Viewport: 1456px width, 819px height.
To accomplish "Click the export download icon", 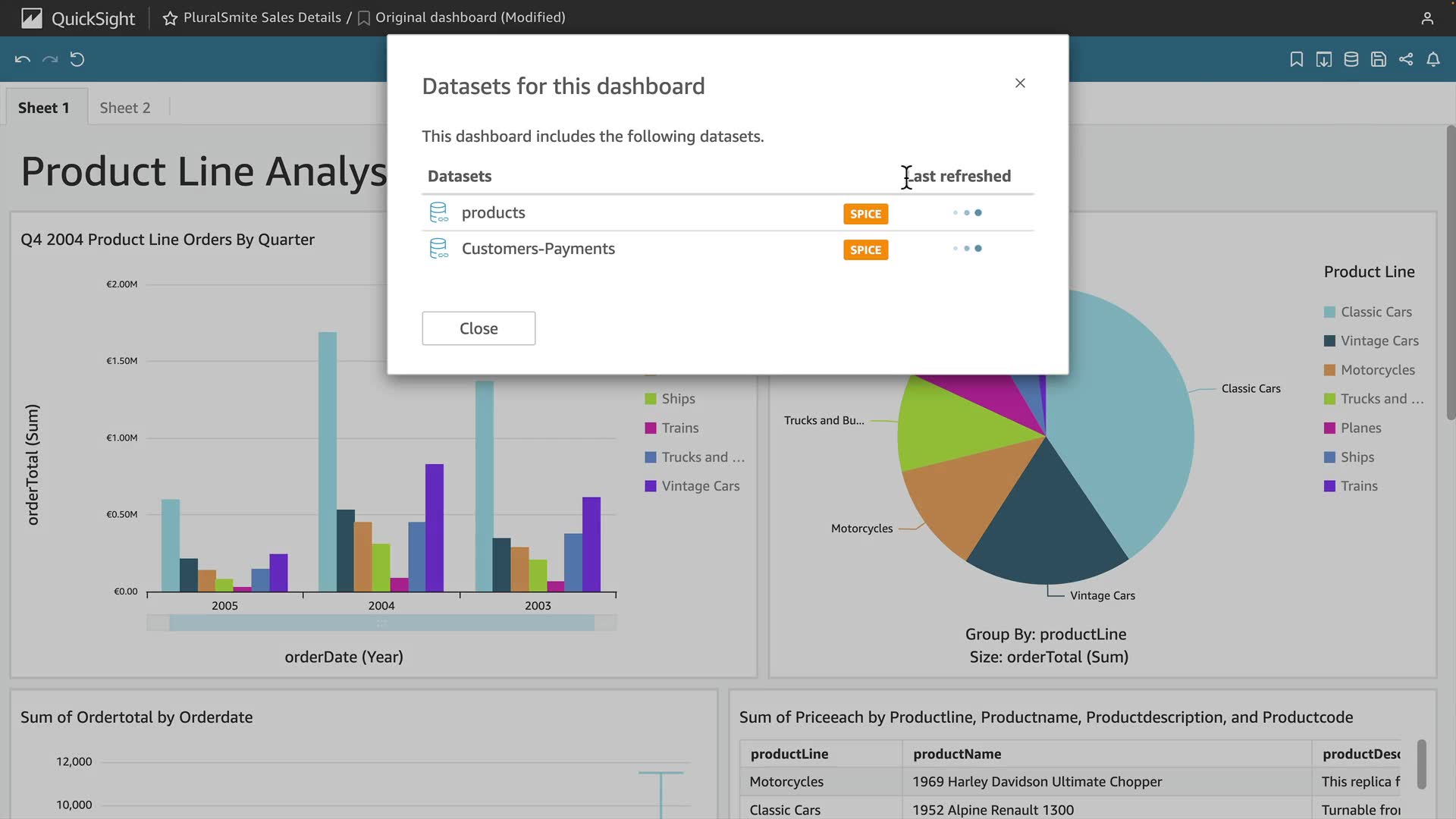I will tap(1323, 59).
